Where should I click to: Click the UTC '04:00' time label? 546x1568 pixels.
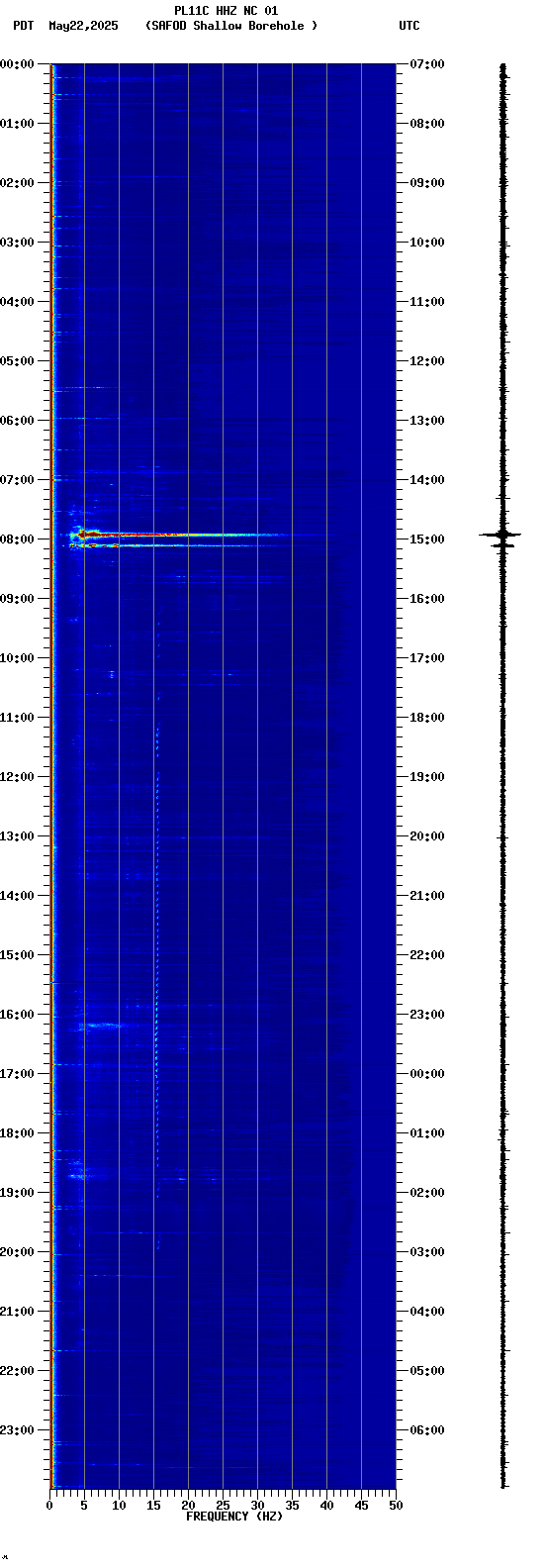[427, 1312]
